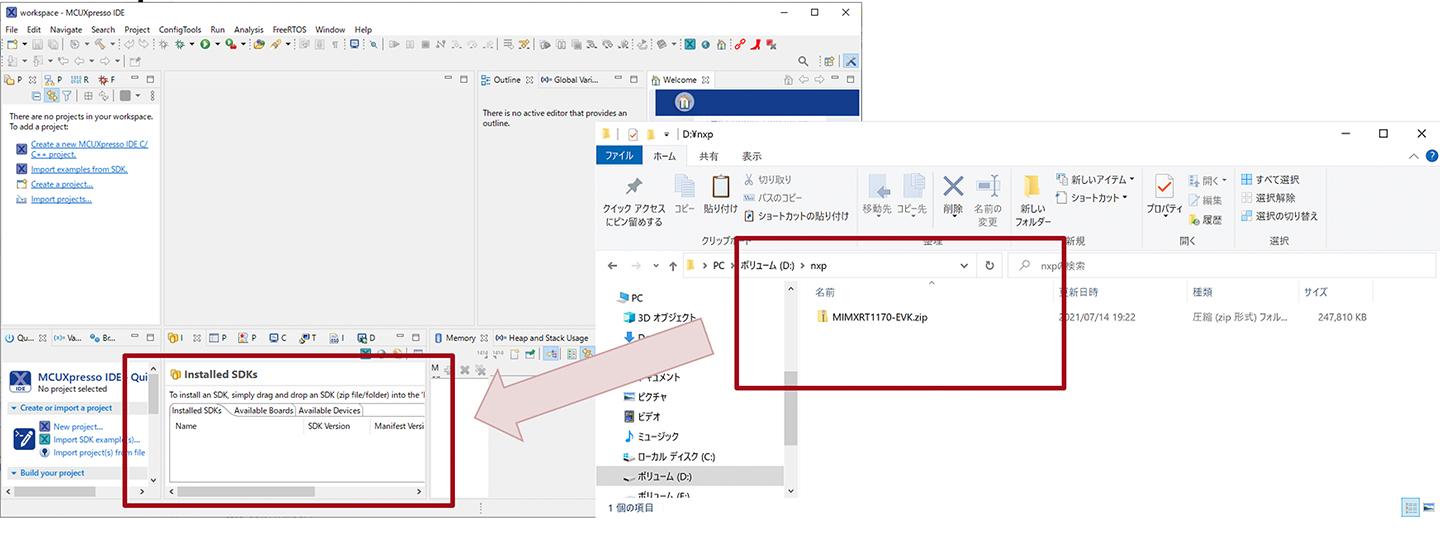Open the 共有 ribbon tab in Explorer
Image resolution: width=1440 pixels, height=546 pixels.
(708, 156)
